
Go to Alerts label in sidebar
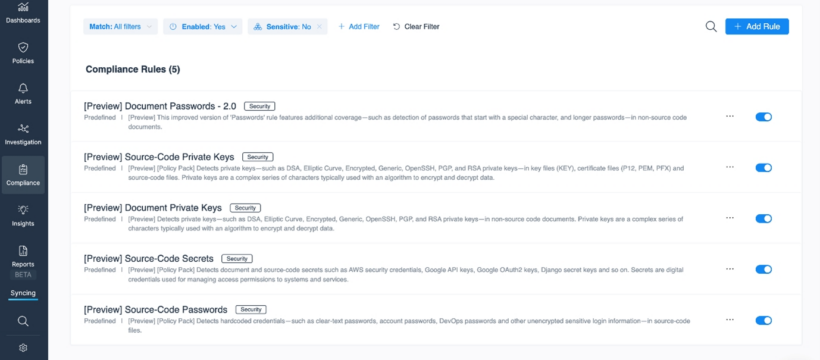pyautogui.click(x=23, y=102)
